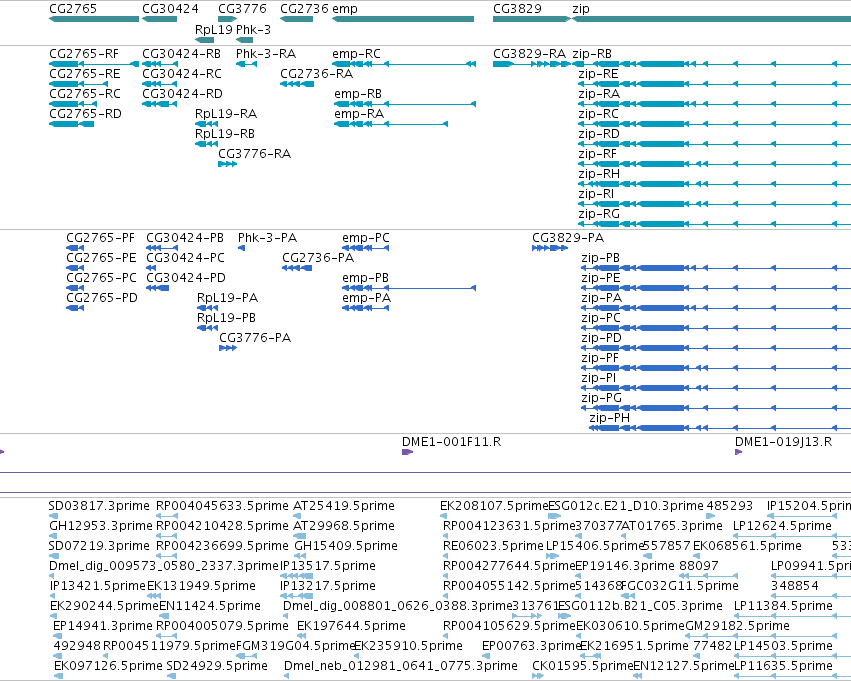Click the CG3776-RA transcript label
The width and height of the screenshot is (851, 681).
(255, 154)
